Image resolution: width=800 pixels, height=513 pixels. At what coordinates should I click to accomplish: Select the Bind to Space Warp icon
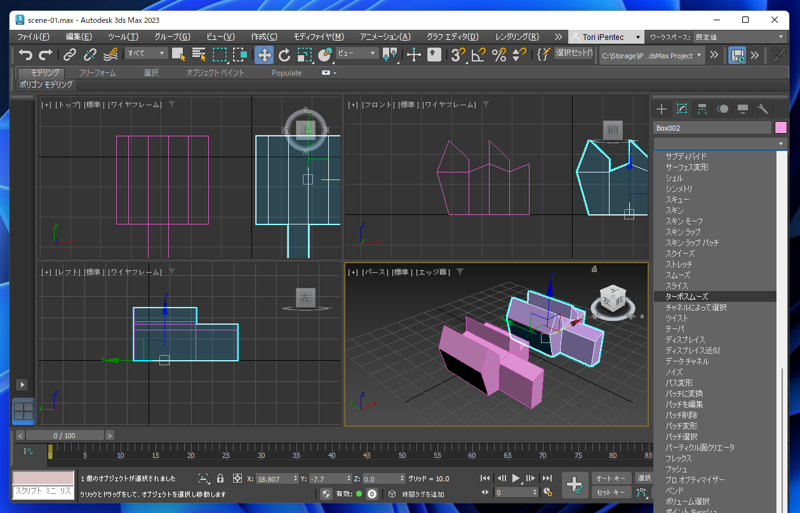[x=110, y=55]
